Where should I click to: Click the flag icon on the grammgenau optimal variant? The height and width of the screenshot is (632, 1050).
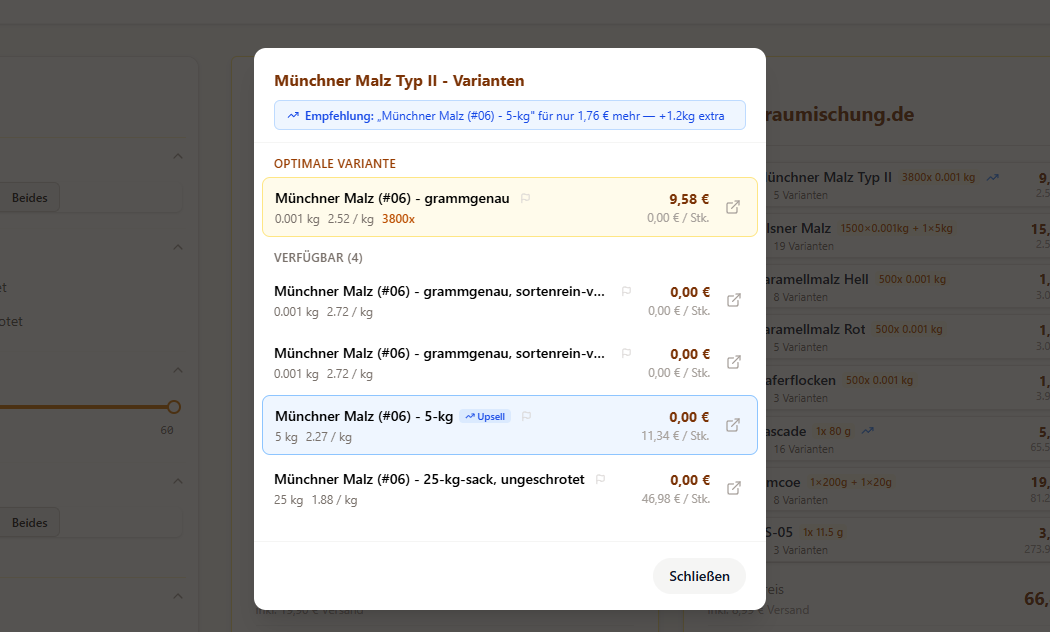(525, 198)
